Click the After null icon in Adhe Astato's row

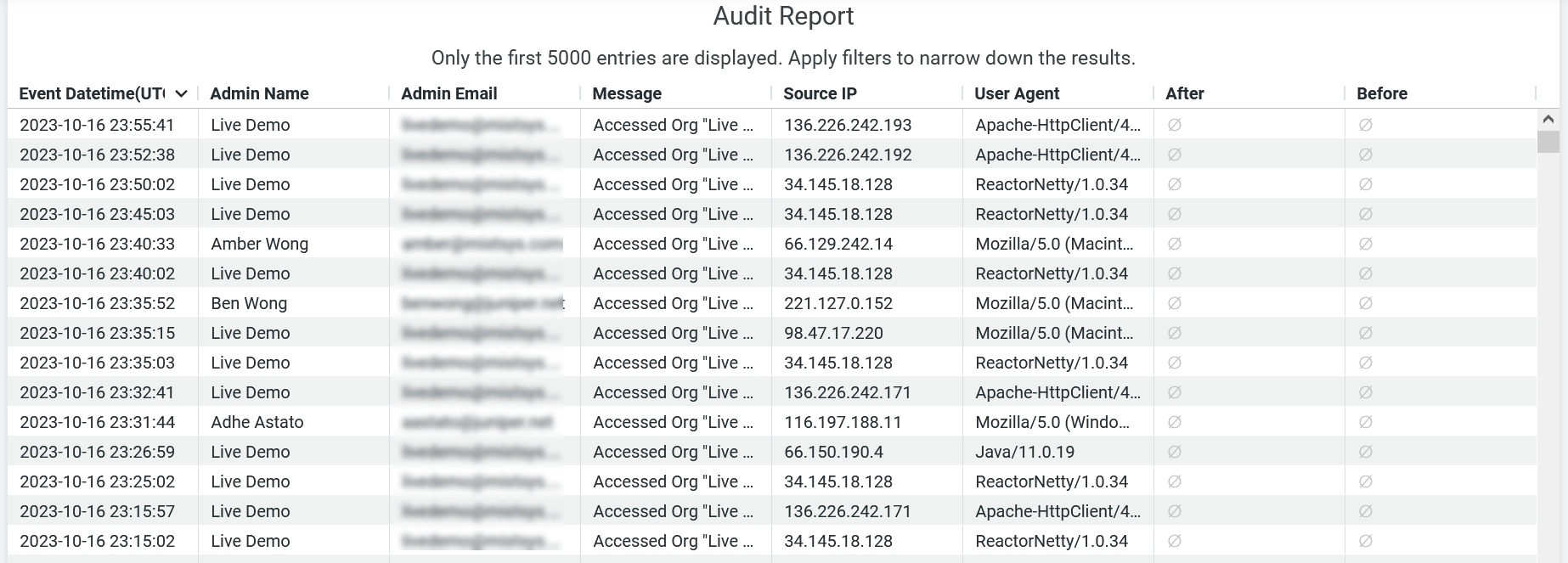1175,422
